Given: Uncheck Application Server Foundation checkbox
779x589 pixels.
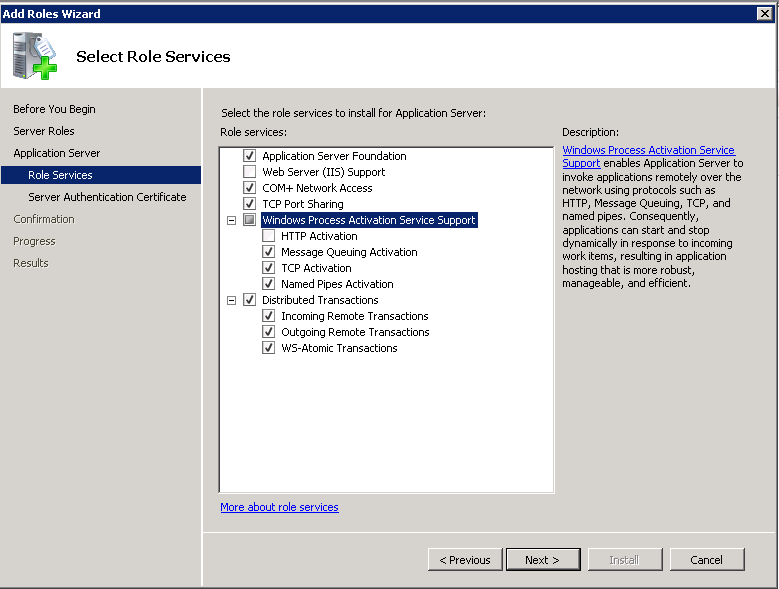Looking at the screenshot, I should [249, 155].
